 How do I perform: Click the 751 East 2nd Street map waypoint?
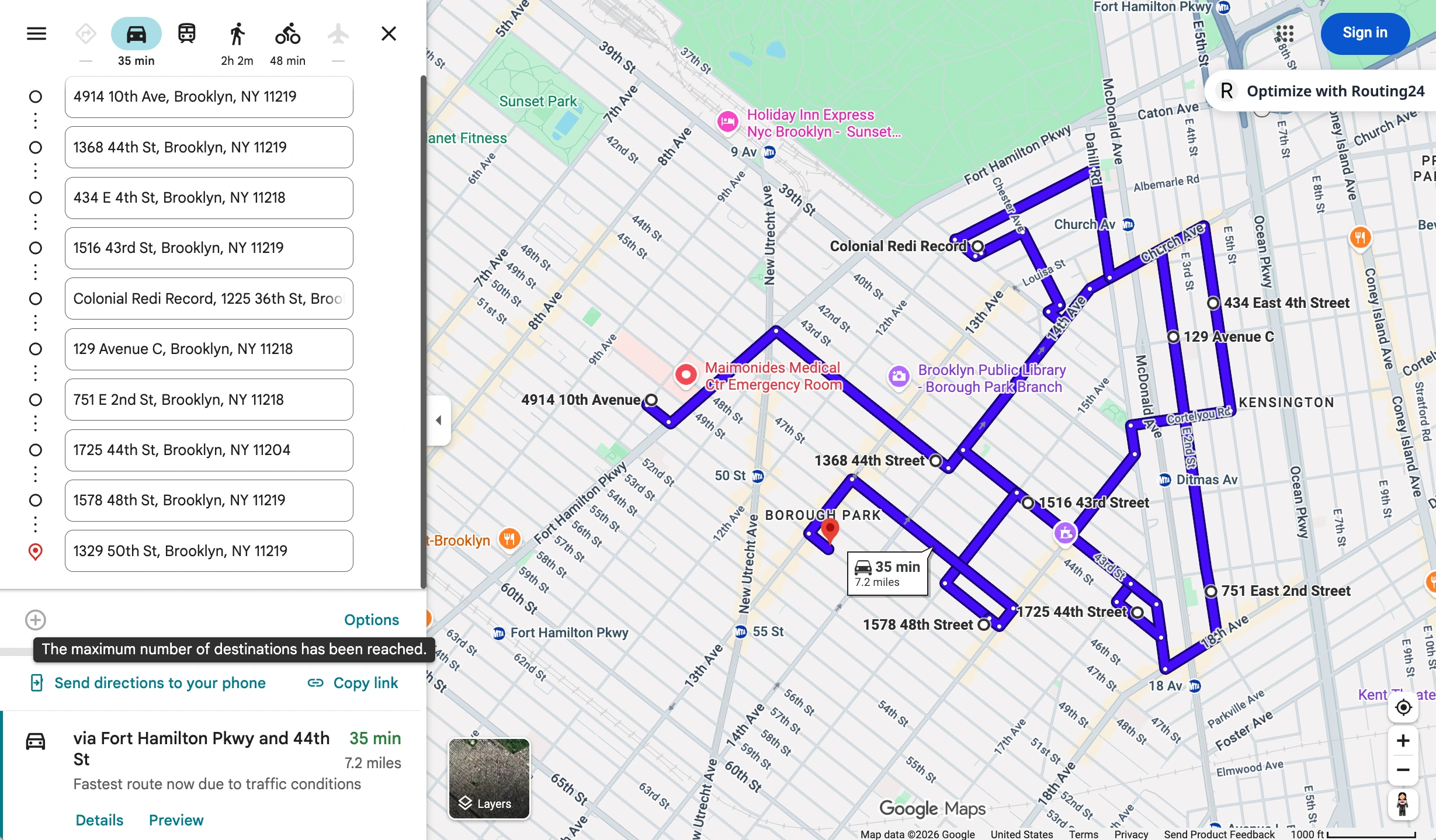pyautogui.click(x=1211, y=591)
